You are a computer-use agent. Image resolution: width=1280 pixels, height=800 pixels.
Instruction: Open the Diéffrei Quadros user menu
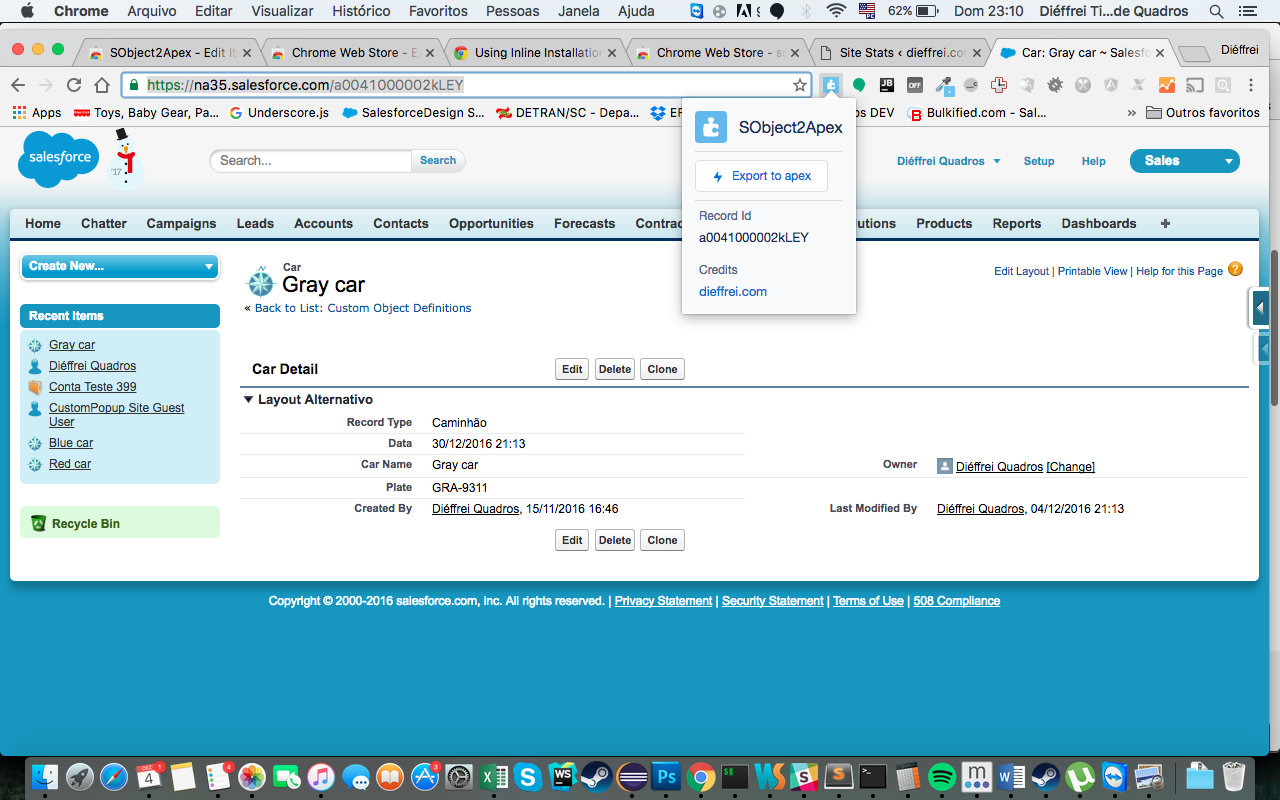(x=949, y=161)
